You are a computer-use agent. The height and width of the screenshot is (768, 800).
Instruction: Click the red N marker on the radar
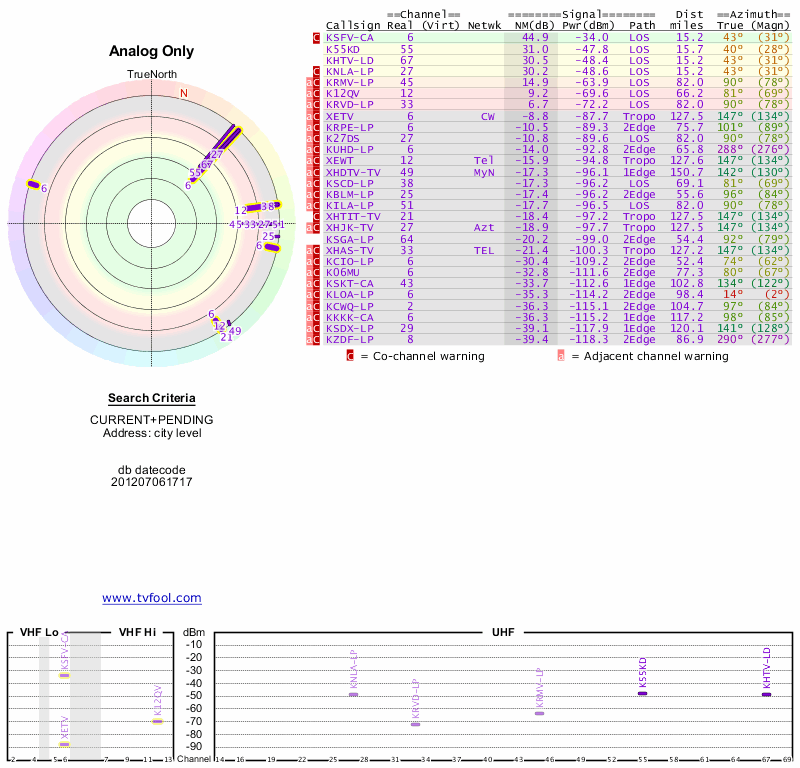pos(184,93)
